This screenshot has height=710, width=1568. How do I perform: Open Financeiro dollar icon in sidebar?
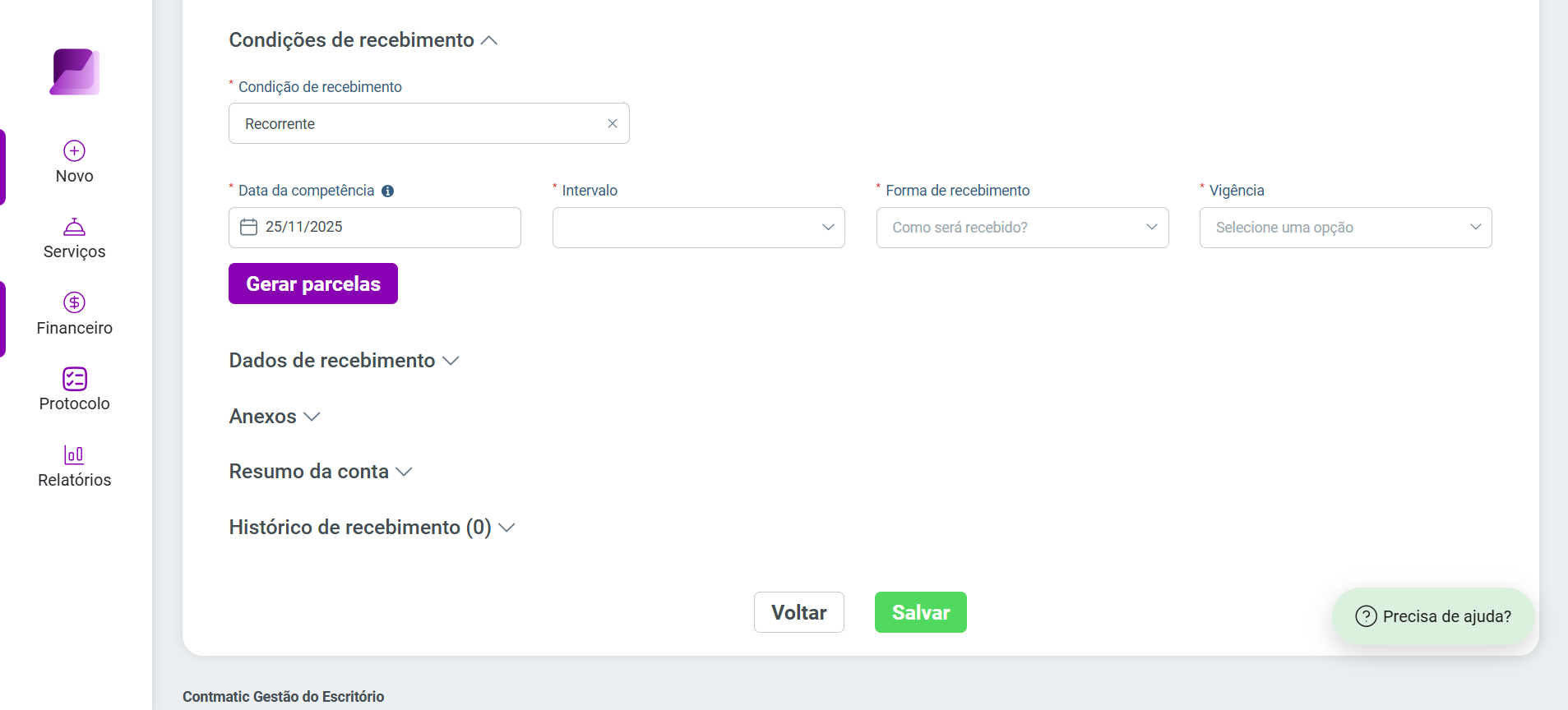tap(75, 302)
